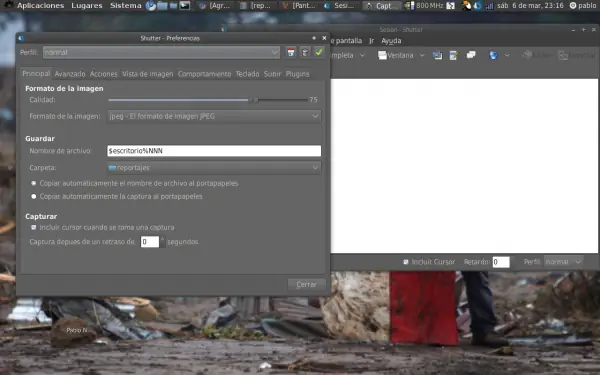600x375 pixels.
Task: Click the Cerrar button
Action: tap(307, 285)
